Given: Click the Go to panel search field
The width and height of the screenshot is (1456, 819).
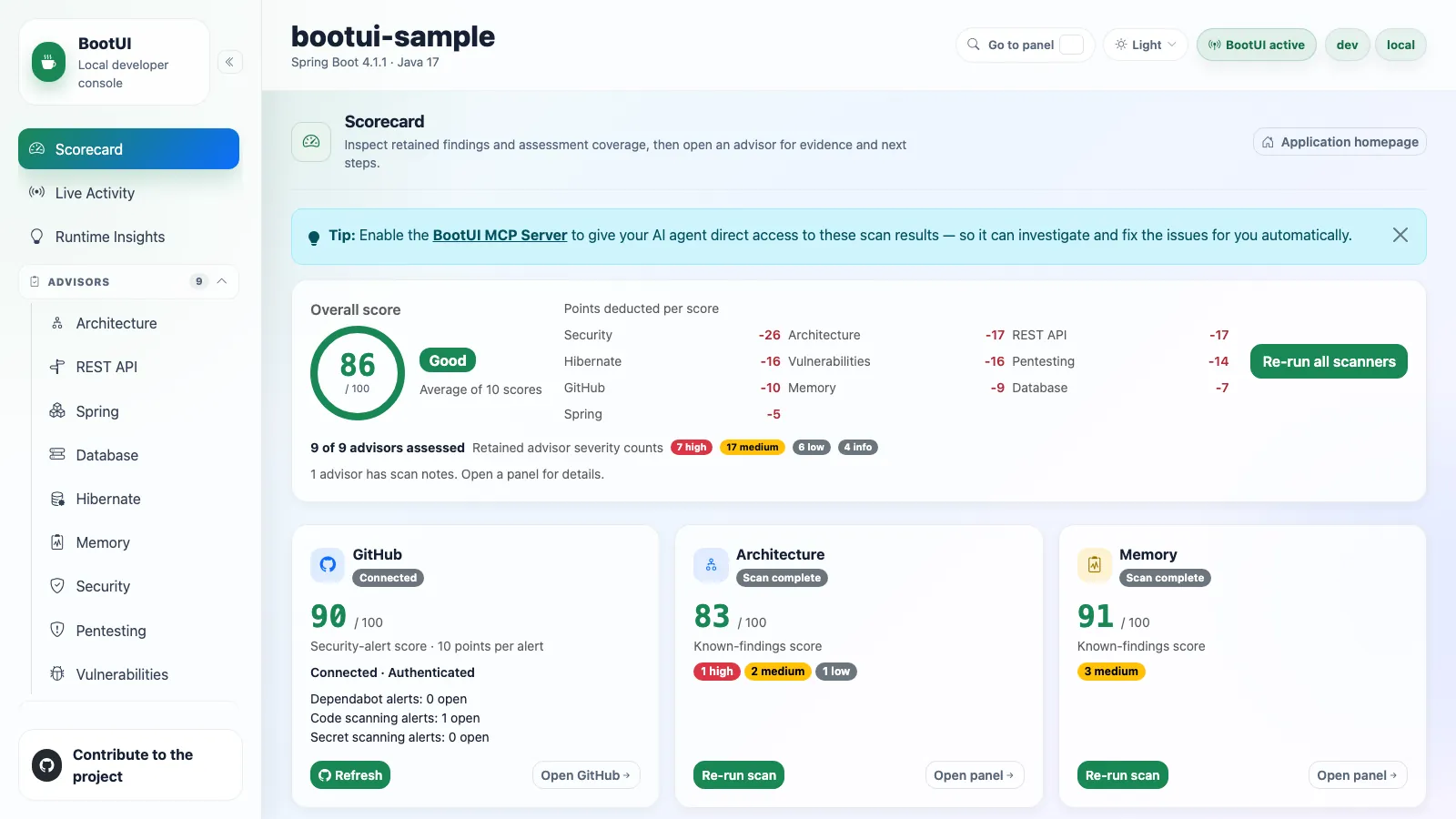Looking at the screenshot, I should [1026, 45].
